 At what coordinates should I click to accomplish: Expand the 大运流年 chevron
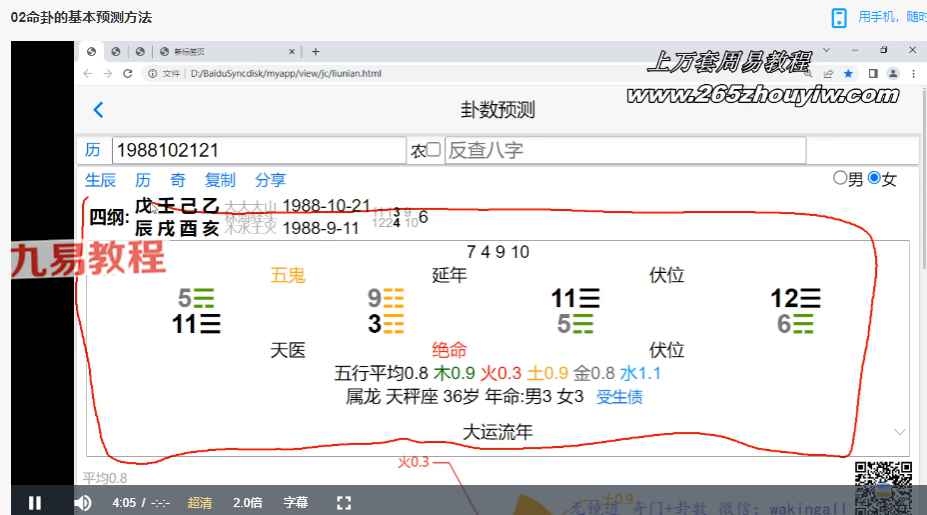pos(899,432)
